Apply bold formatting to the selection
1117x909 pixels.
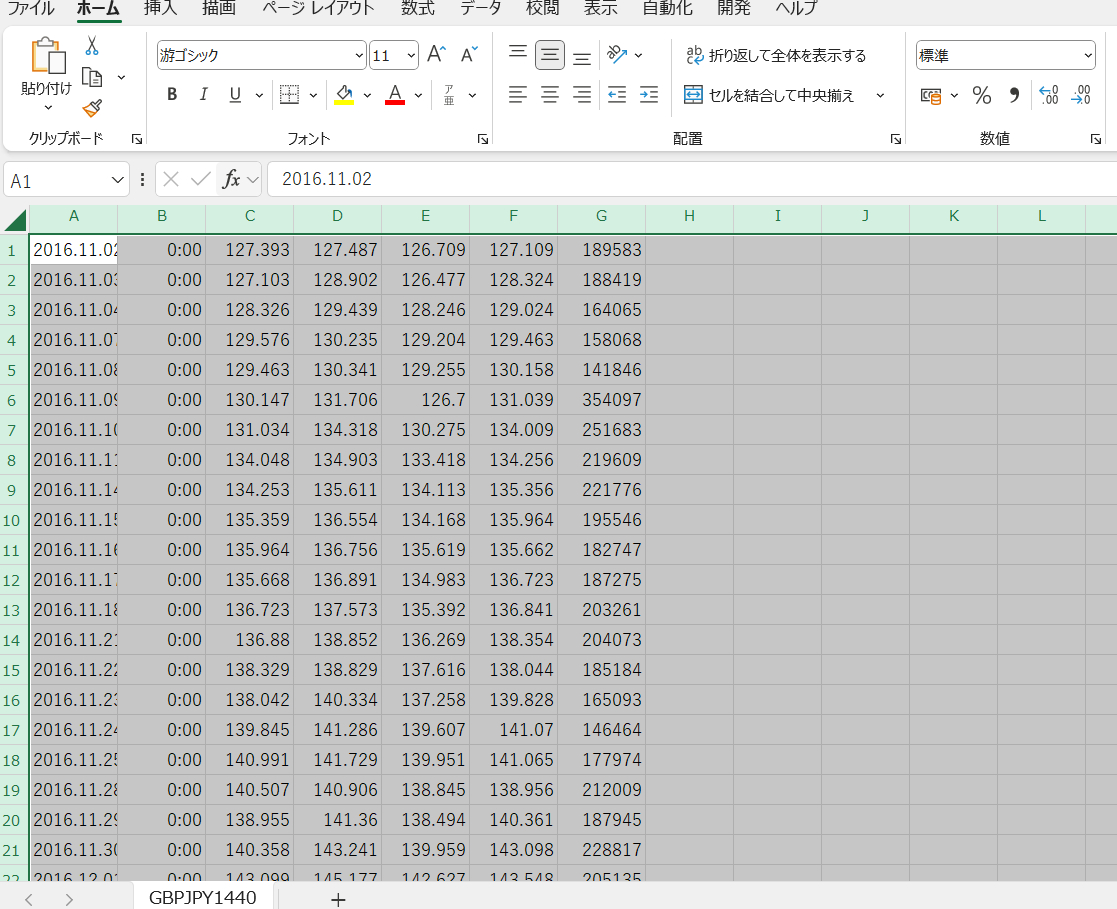pos(171,94)
